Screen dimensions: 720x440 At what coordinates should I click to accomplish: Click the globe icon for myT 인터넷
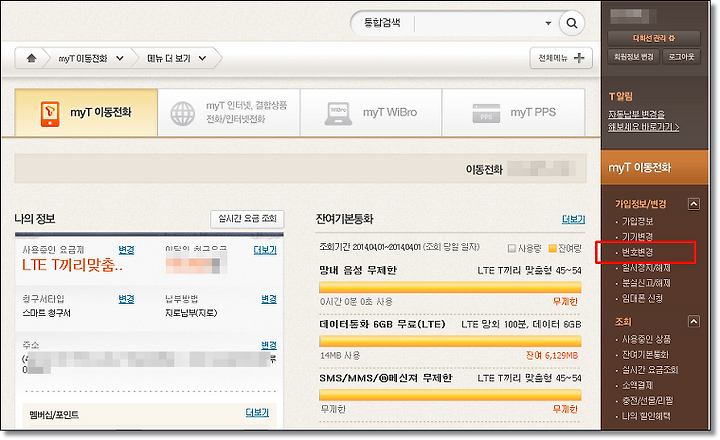(183, 113)
